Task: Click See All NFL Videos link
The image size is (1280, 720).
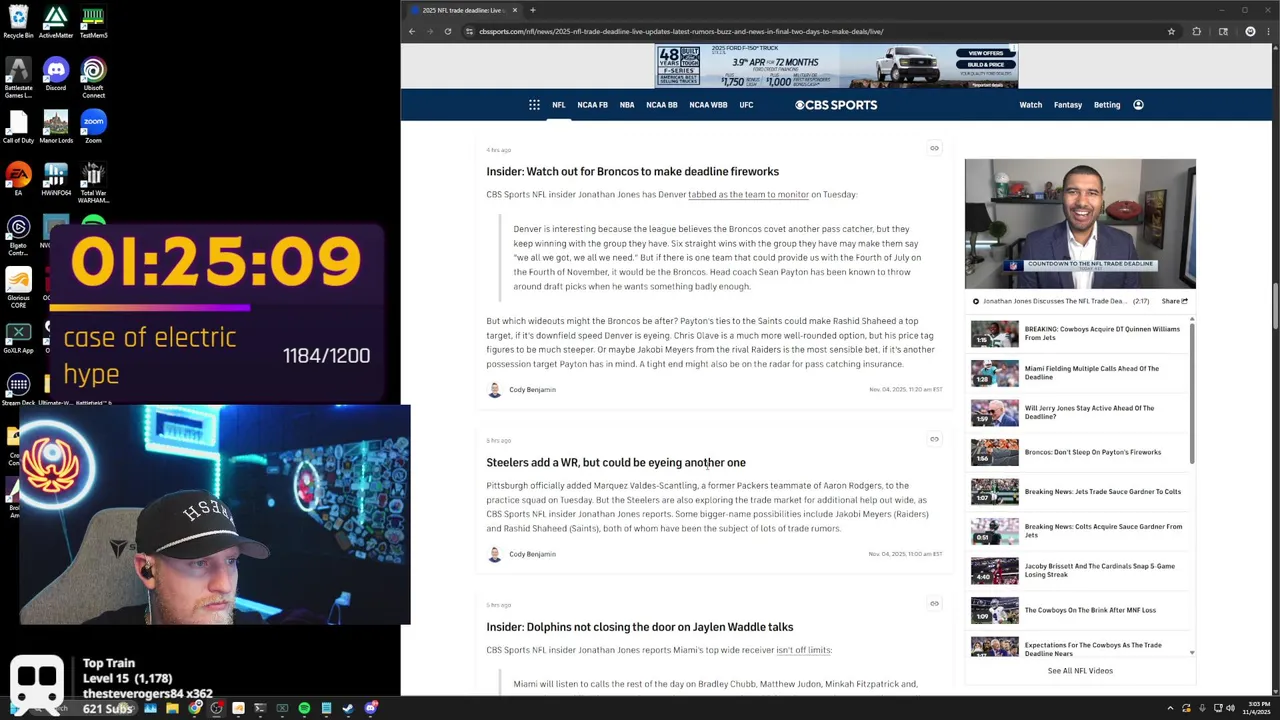Action: [x=1080, y=671]
